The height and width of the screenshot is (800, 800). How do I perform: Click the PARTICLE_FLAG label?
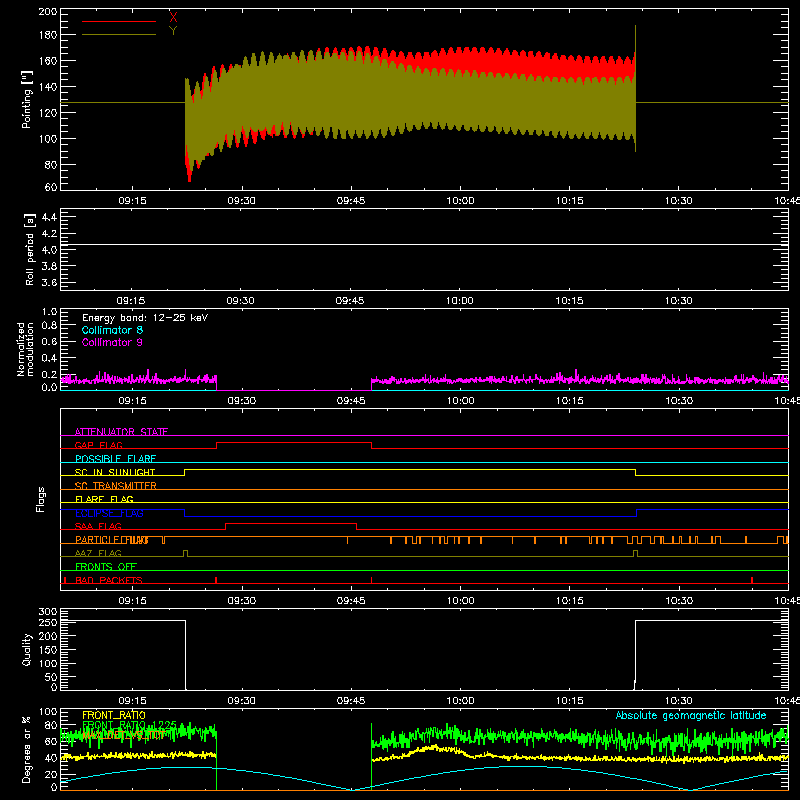click(x=112, y=540)
